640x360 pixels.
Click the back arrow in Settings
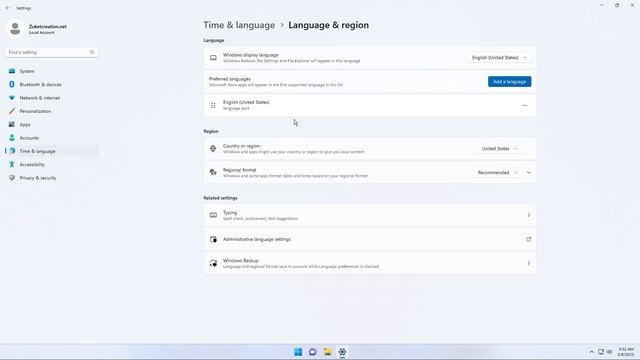pyautogui.click(x=8, y=8)
